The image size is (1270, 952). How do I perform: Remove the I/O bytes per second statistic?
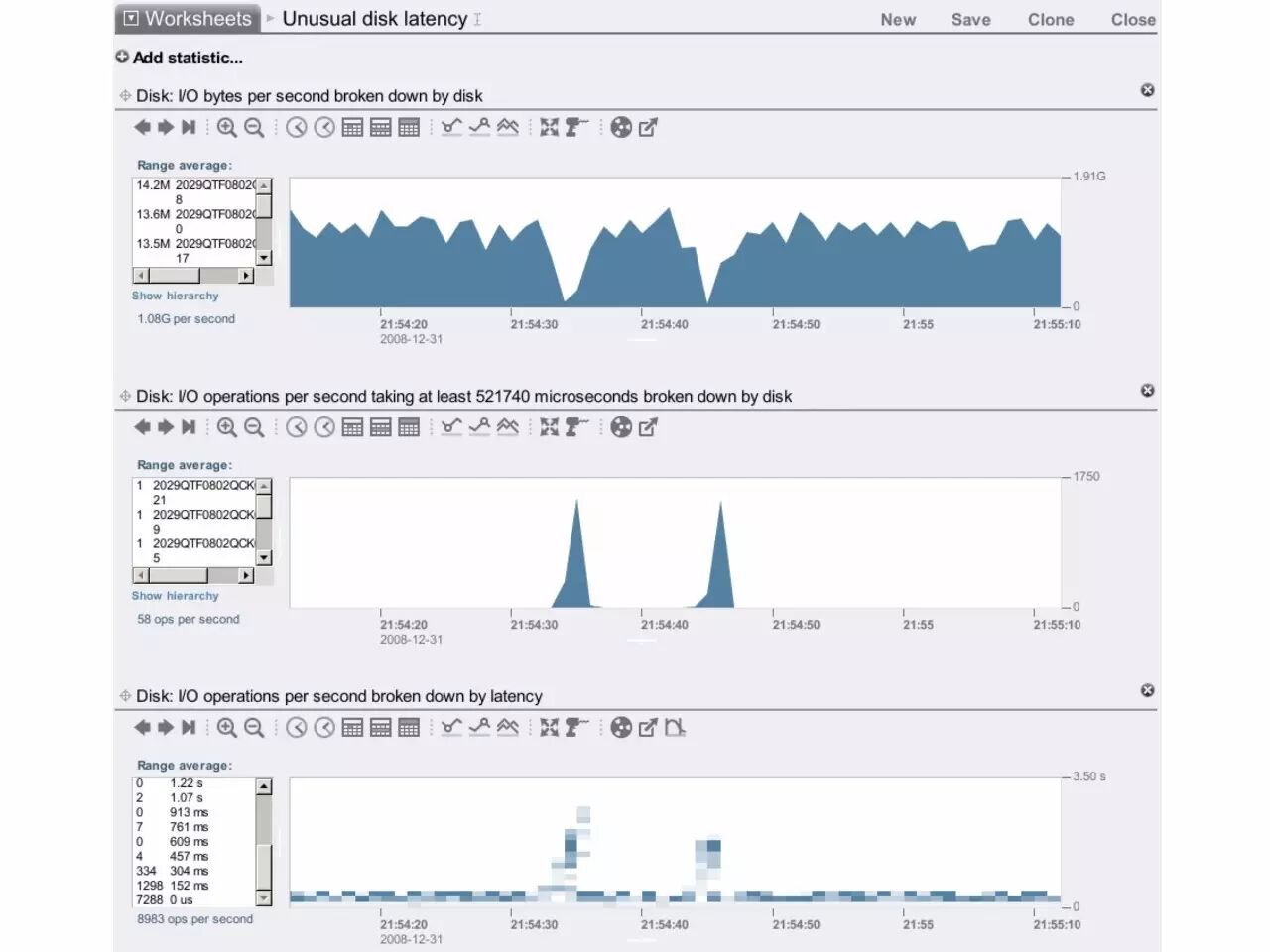1147,90
